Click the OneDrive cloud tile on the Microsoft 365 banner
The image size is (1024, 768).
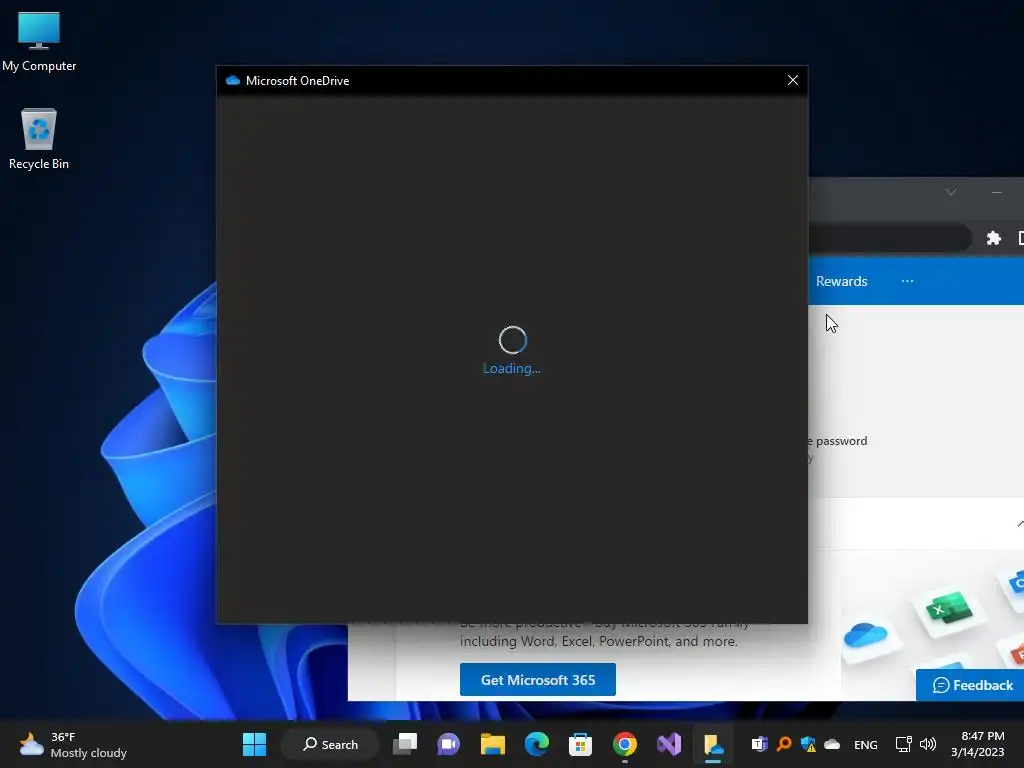865,635
